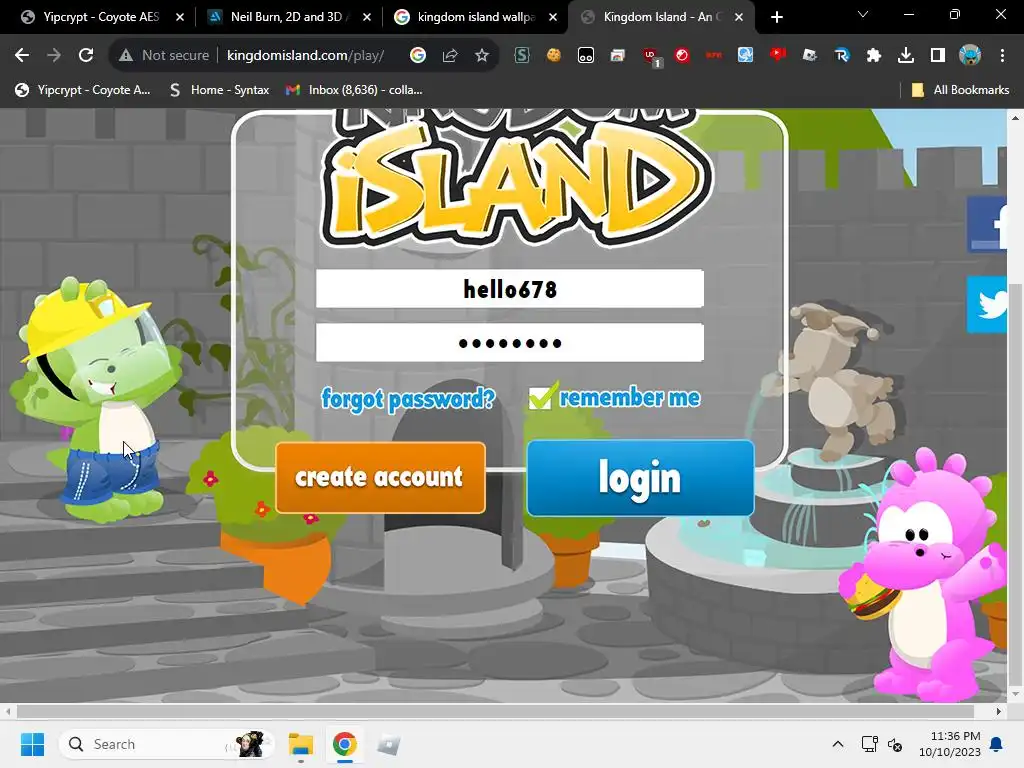1024x768 pixels.
Task: Bookmark this page with the star
Action: 482,56
